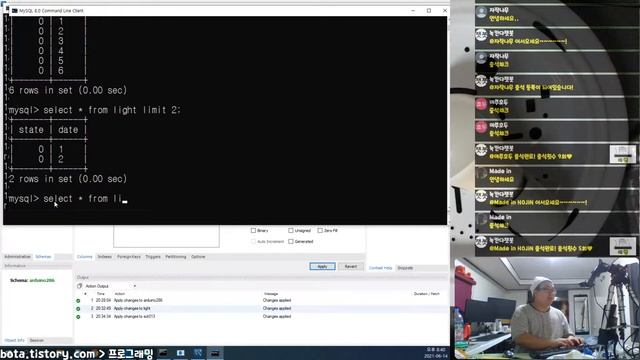Select the third "Apply changes to" output row
640x360 pixels.
click(261, 317)
